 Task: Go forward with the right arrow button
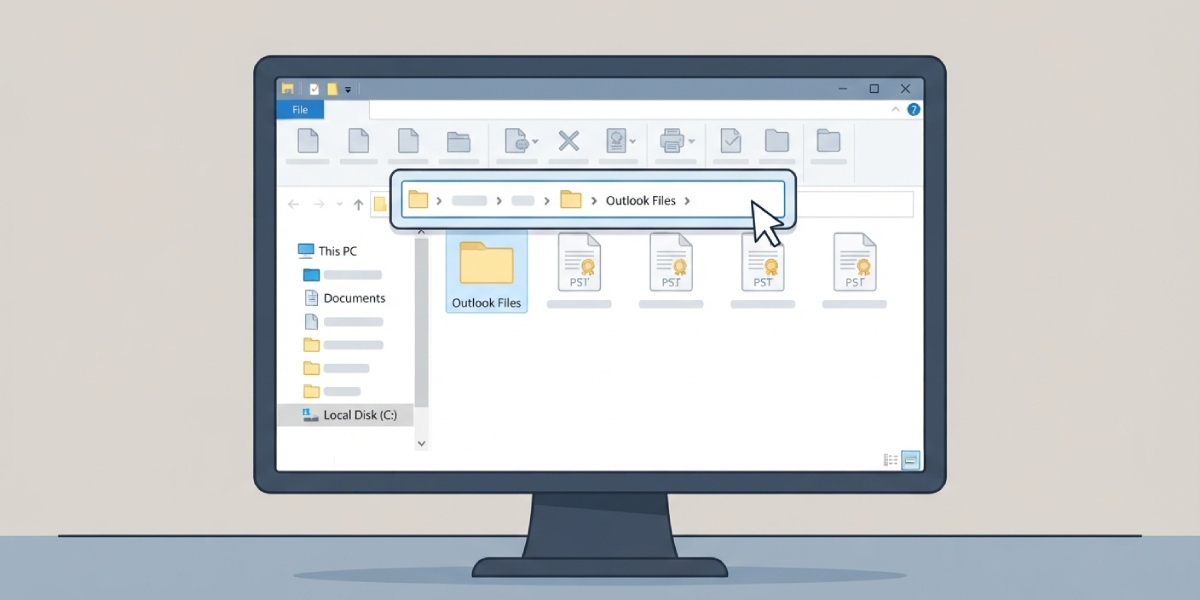pyautogui.click(x=318, y=204)
